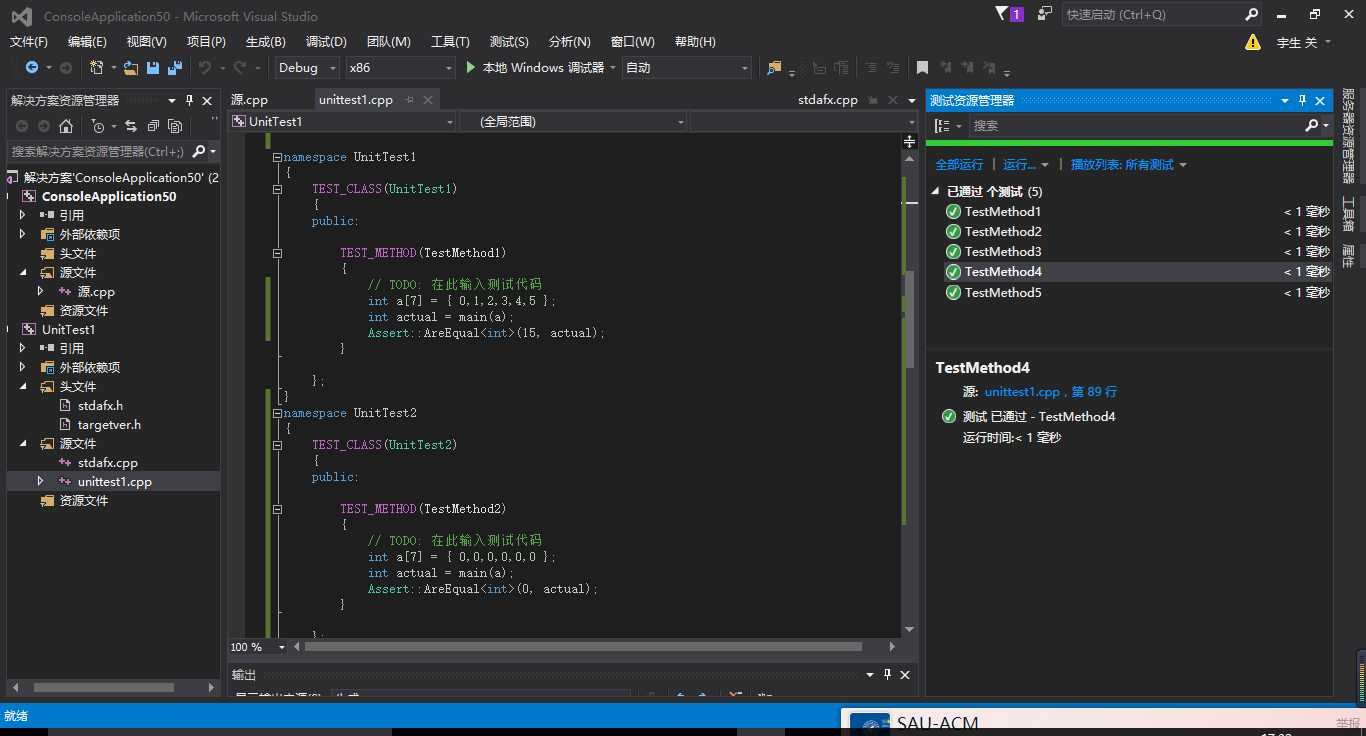Open the Test Explorer group-by icon
This screenshot has height=736, width=1366.
(942, 125)
